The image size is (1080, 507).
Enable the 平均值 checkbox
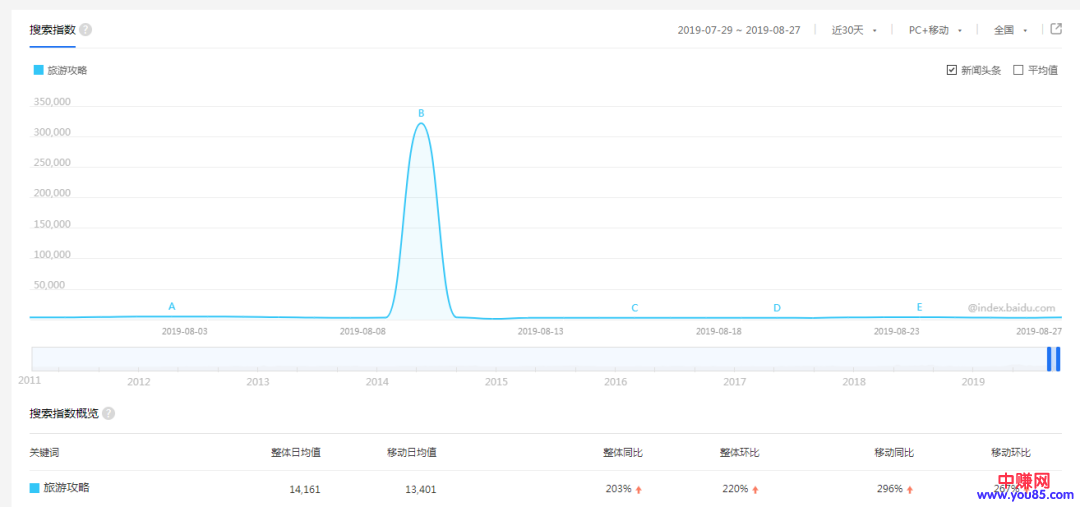pos(1018,70)
